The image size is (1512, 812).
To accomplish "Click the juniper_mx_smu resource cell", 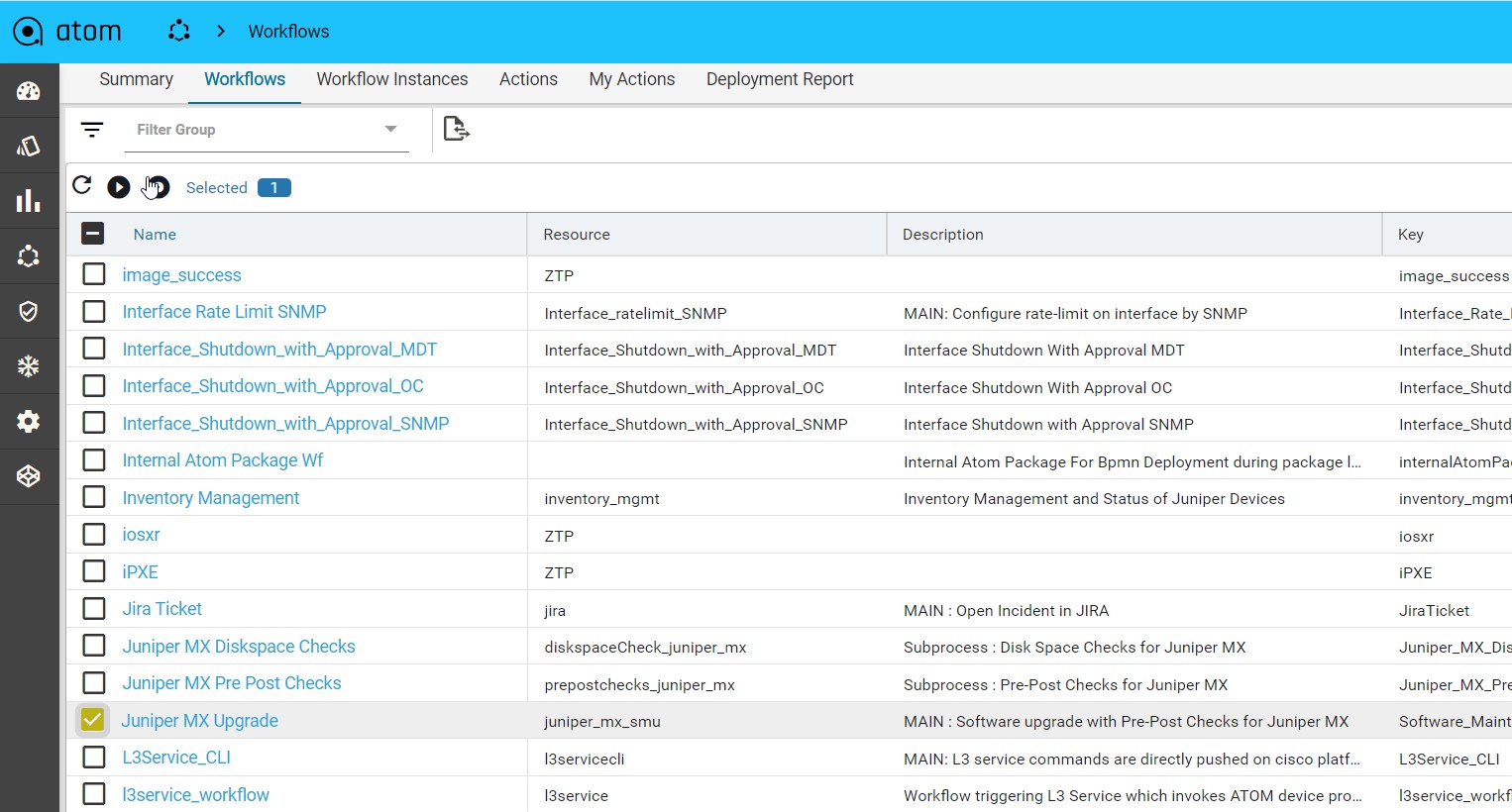I will [x=602, y=722].
